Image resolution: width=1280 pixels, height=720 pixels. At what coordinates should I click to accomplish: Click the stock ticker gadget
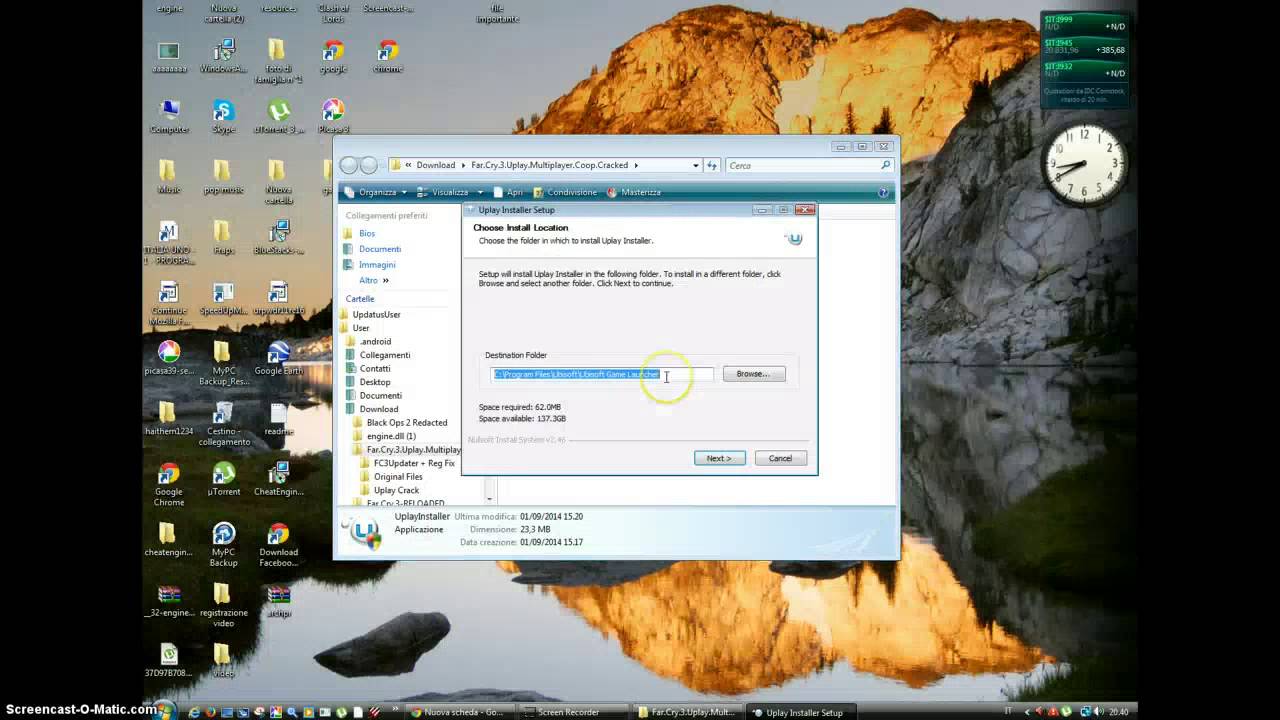pyautogui.click(x=1084, y=59)
